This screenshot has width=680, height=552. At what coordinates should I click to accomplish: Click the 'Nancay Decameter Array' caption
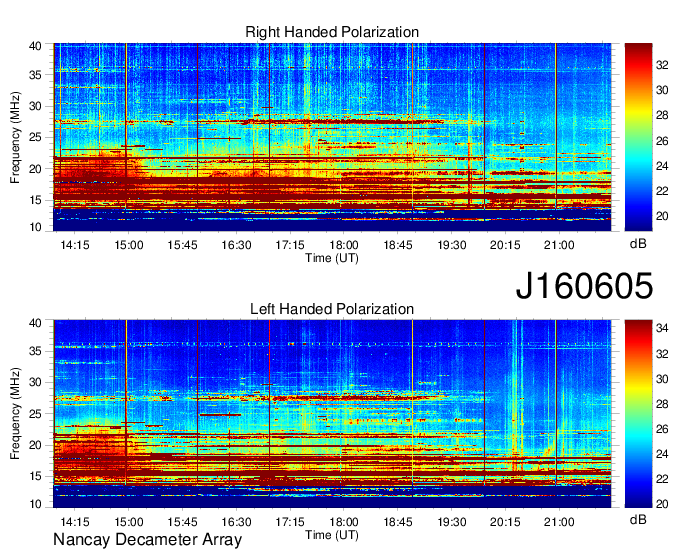pyautogui.click(x=147, y=540)
